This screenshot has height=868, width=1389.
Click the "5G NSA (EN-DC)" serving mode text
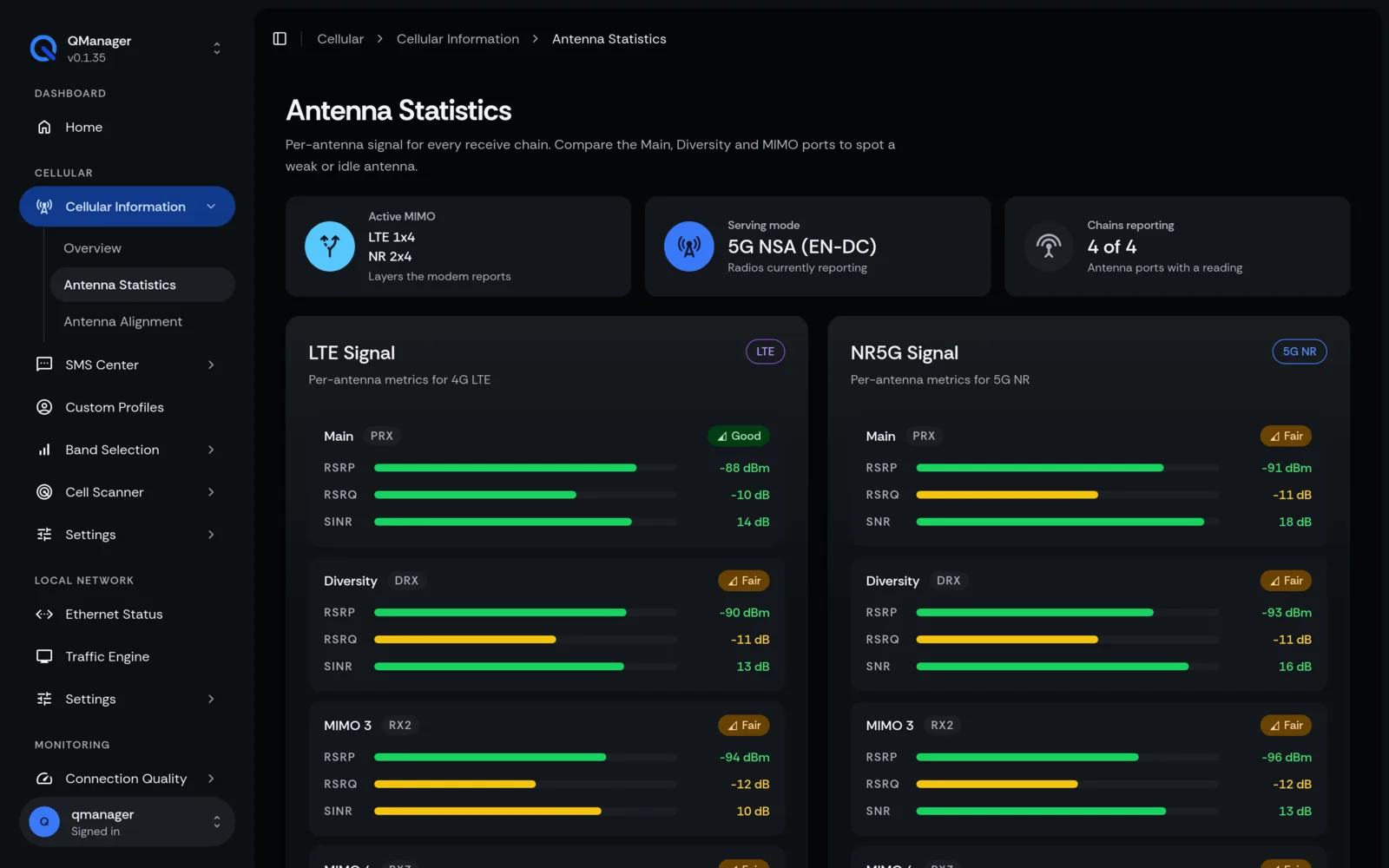[802, 247]
